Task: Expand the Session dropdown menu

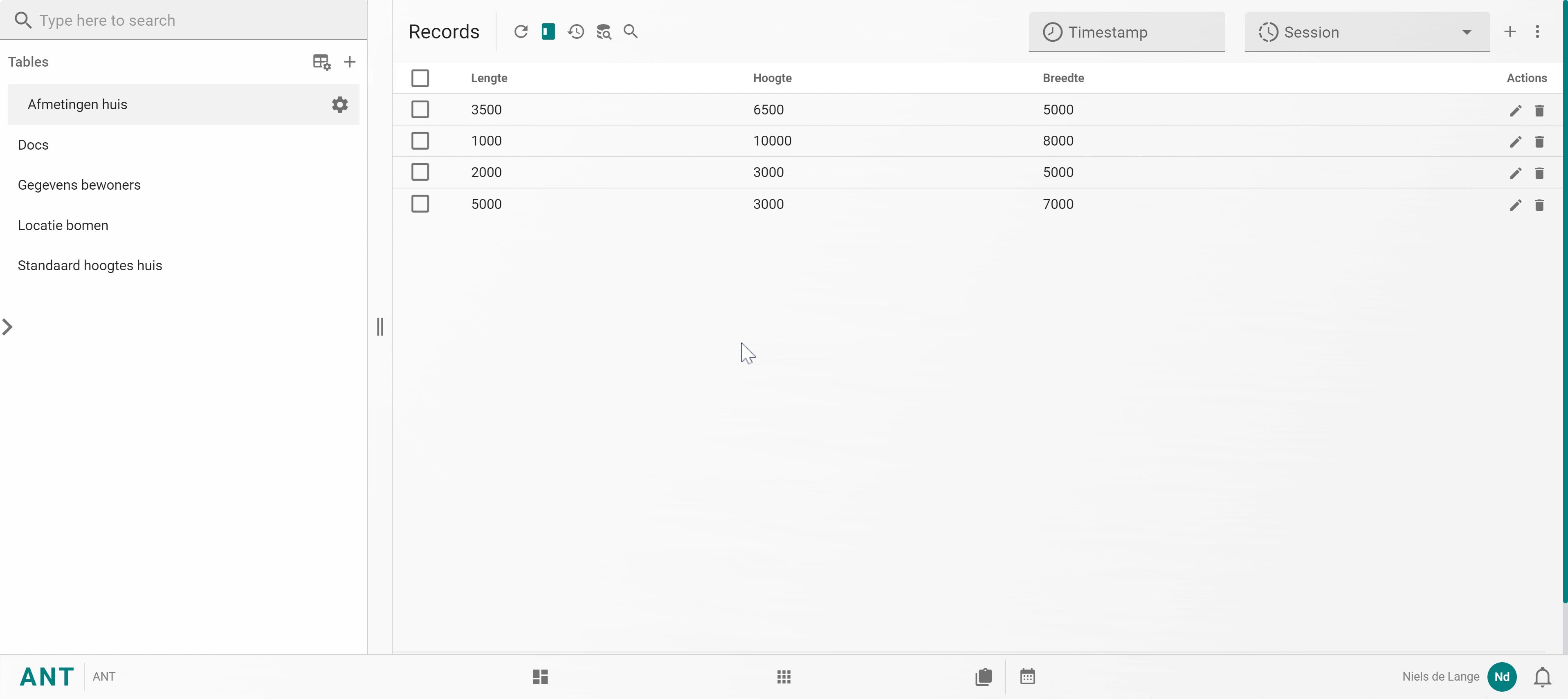Action: 1467,32
